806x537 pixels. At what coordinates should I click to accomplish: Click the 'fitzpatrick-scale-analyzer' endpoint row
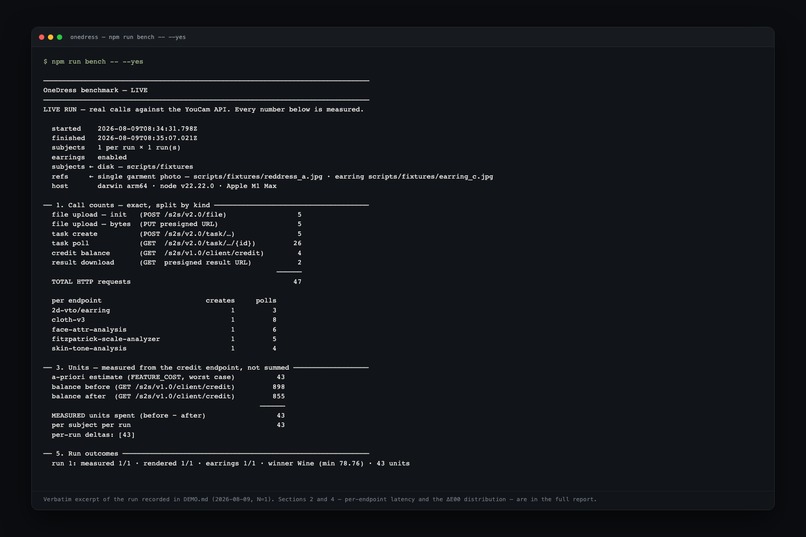pyautogui.click(x=164, y=339)
